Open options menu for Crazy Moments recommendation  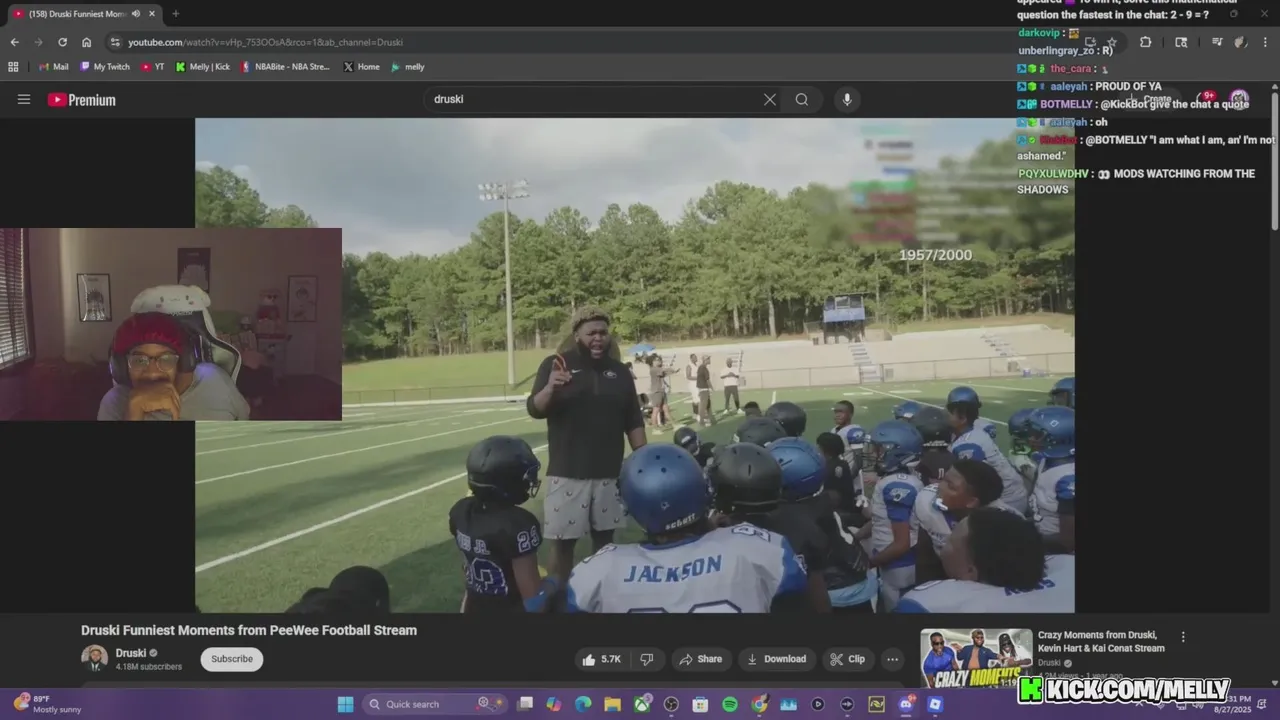coord(1183,637)
